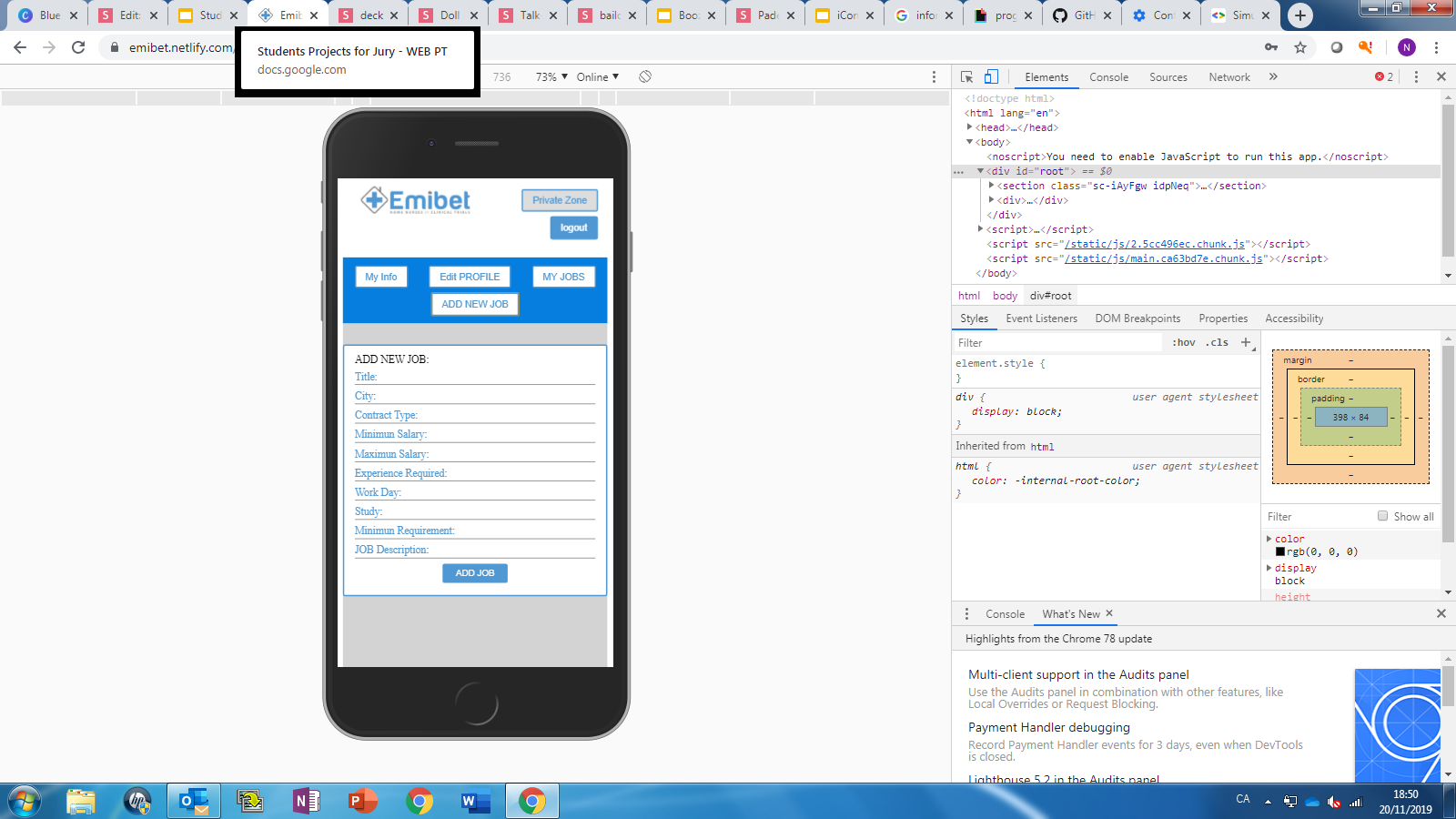The image size is (1456, 819).
Task: Toggle the .cls class editor button
Action: (1218, 343)
